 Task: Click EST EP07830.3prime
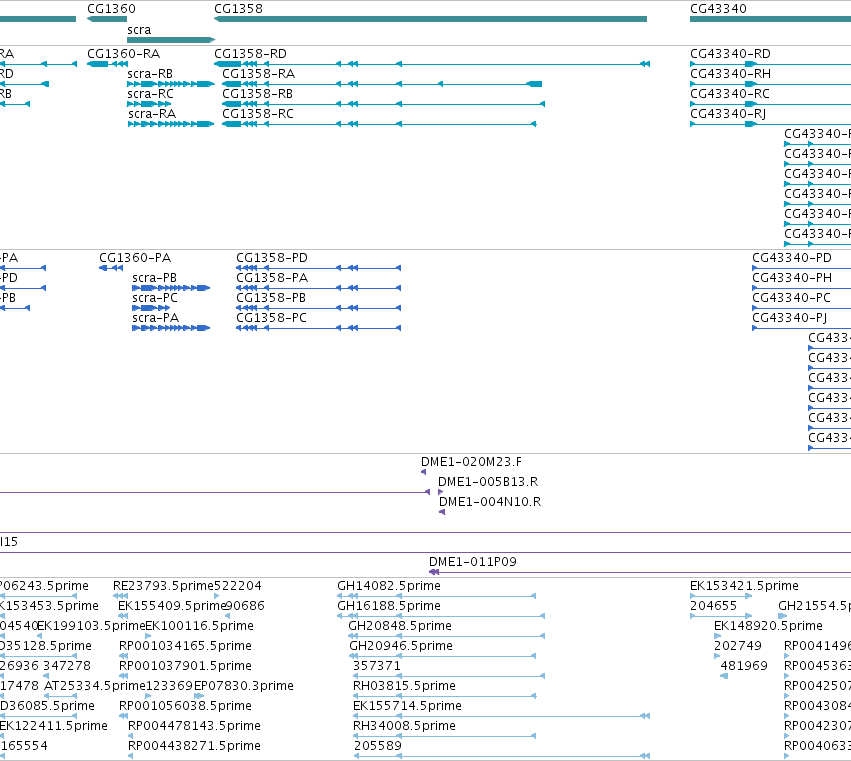[244, 686]
